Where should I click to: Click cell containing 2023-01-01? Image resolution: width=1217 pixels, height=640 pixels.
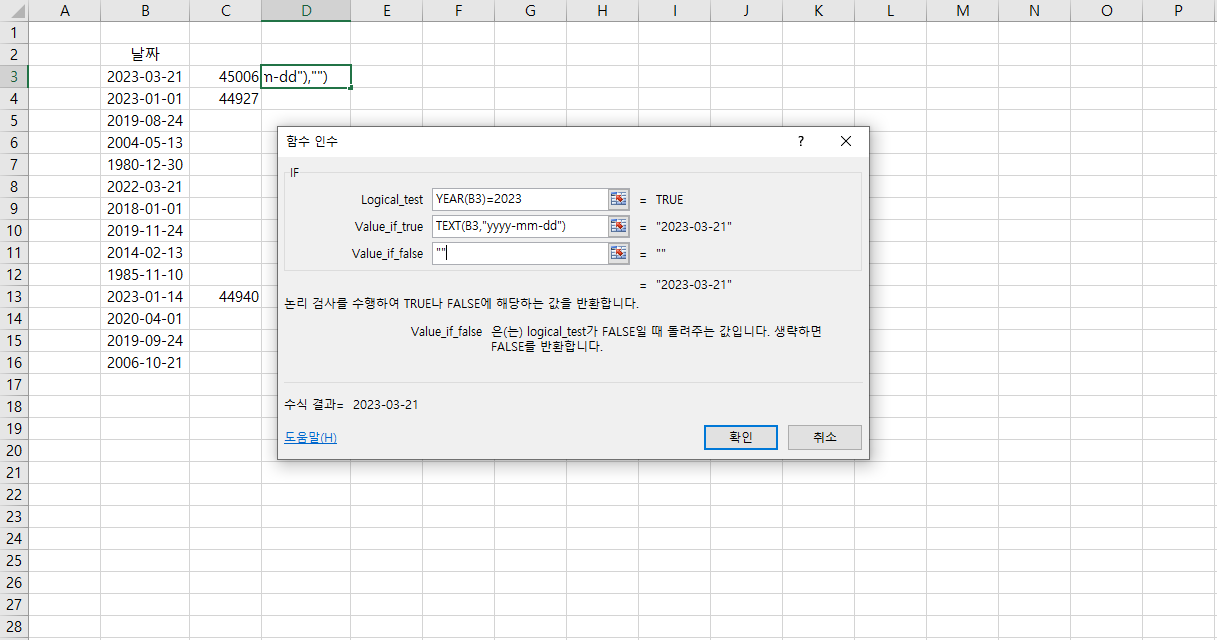(x=145, y=99)
